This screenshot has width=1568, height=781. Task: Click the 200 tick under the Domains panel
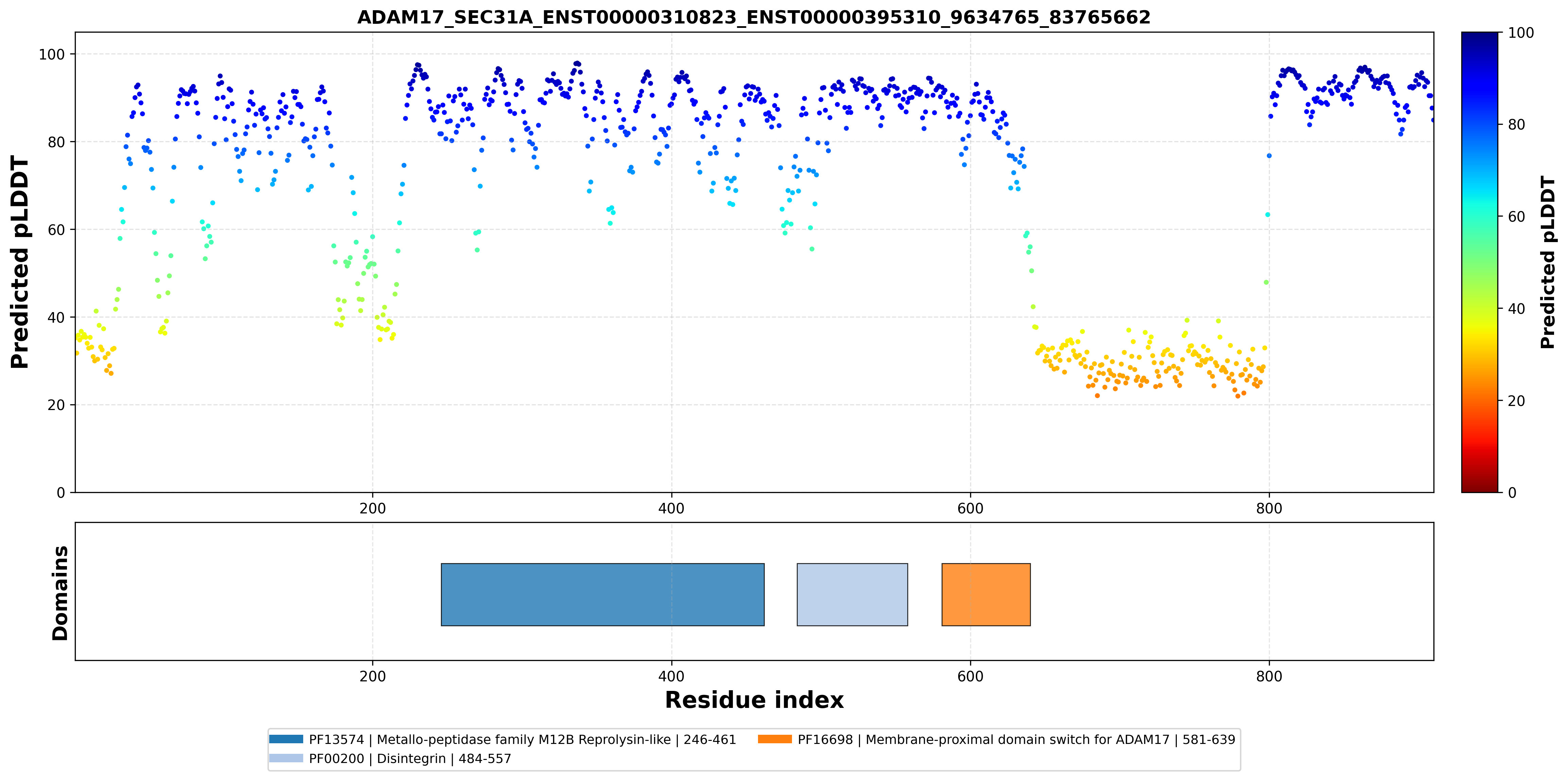click(x=373, y=676)
